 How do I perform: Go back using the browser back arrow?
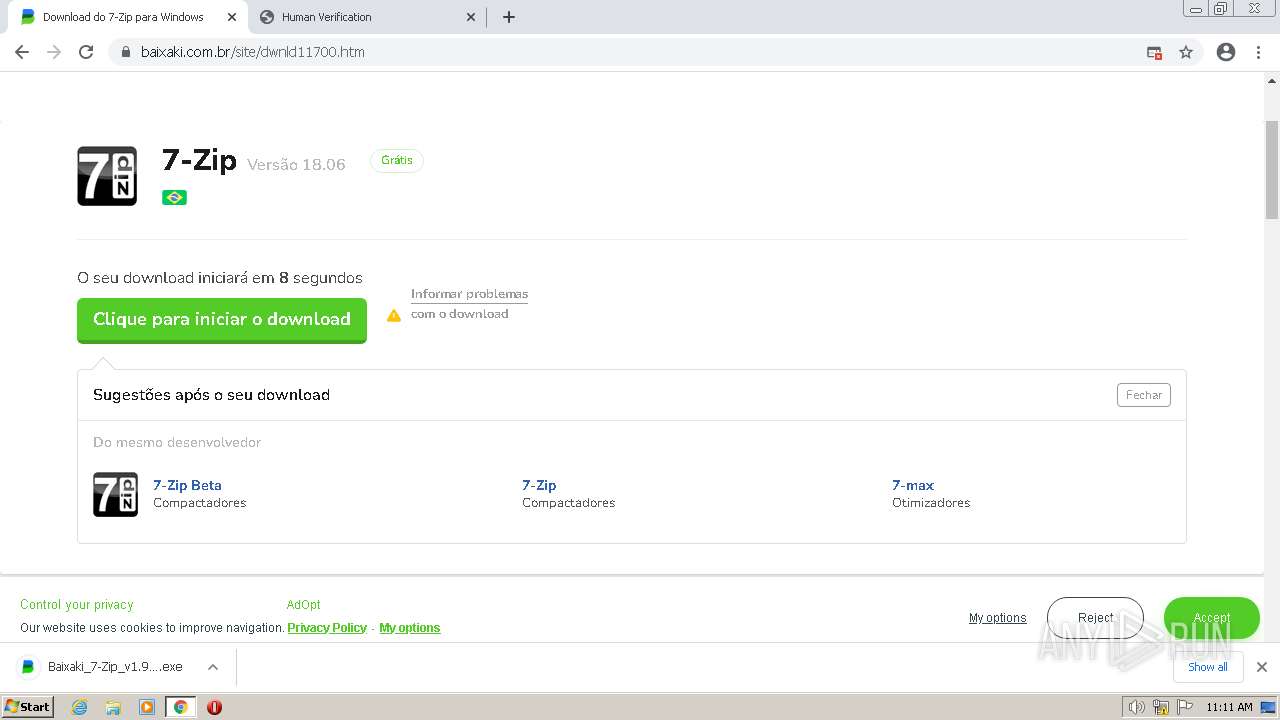click(22, 52)
